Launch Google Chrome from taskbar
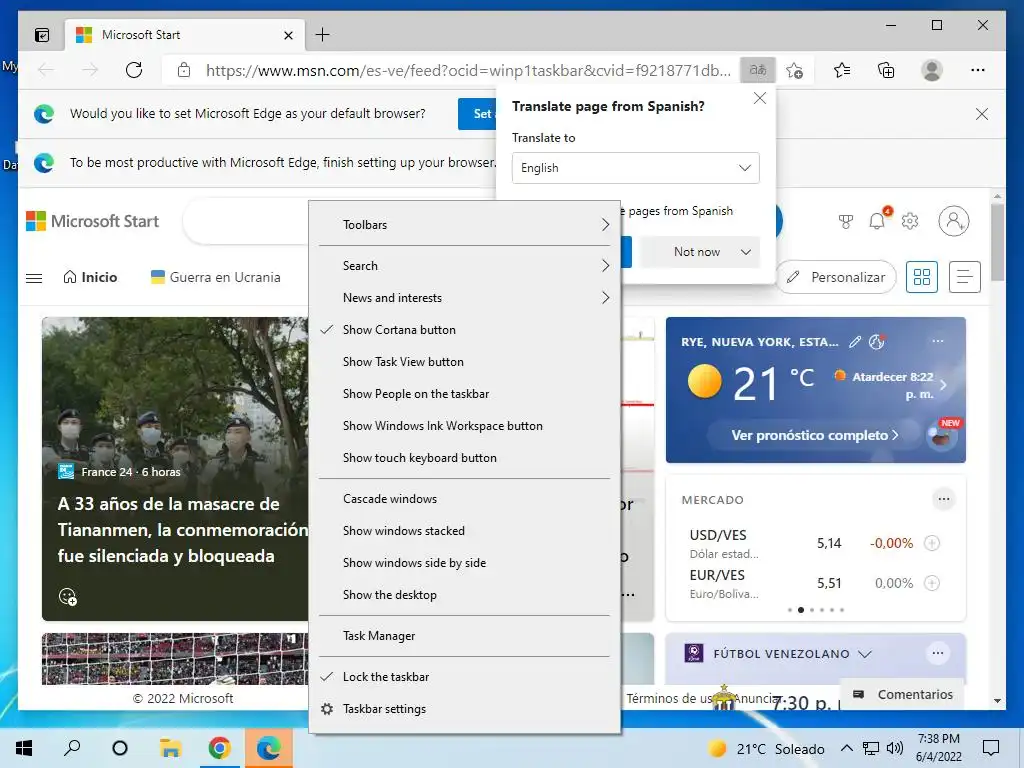Viewport: 1024px width, 768px height. (219, 748)
